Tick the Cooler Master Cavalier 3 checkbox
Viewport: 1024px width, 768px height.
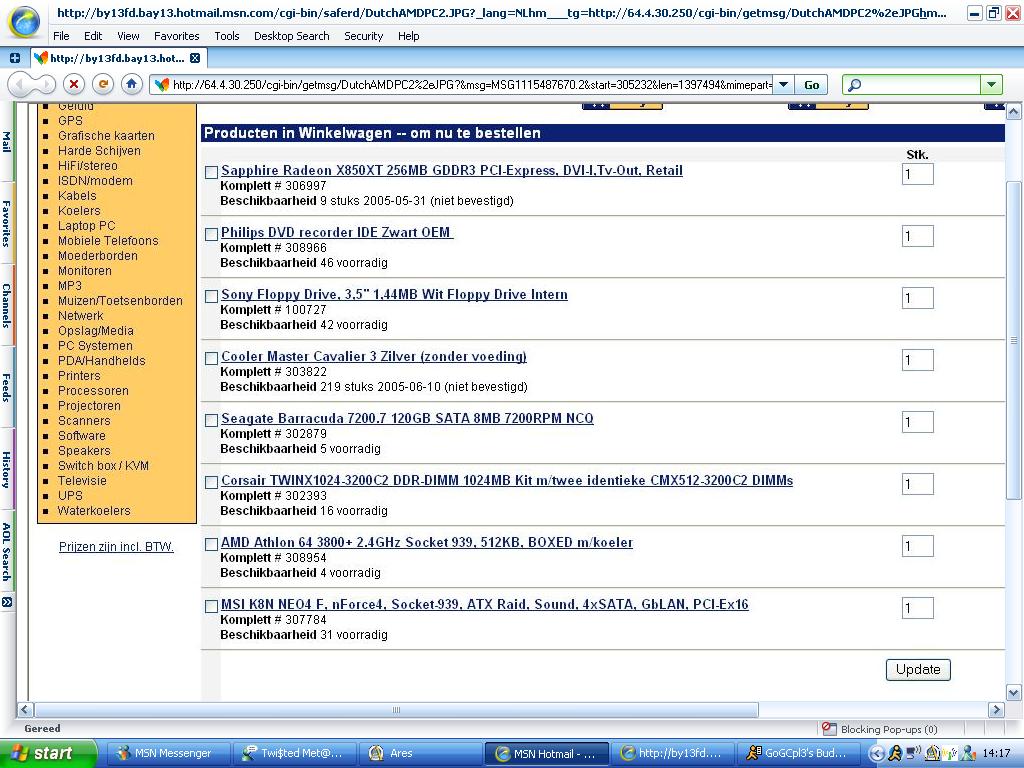pyautogui.click(x=211, y=359)
